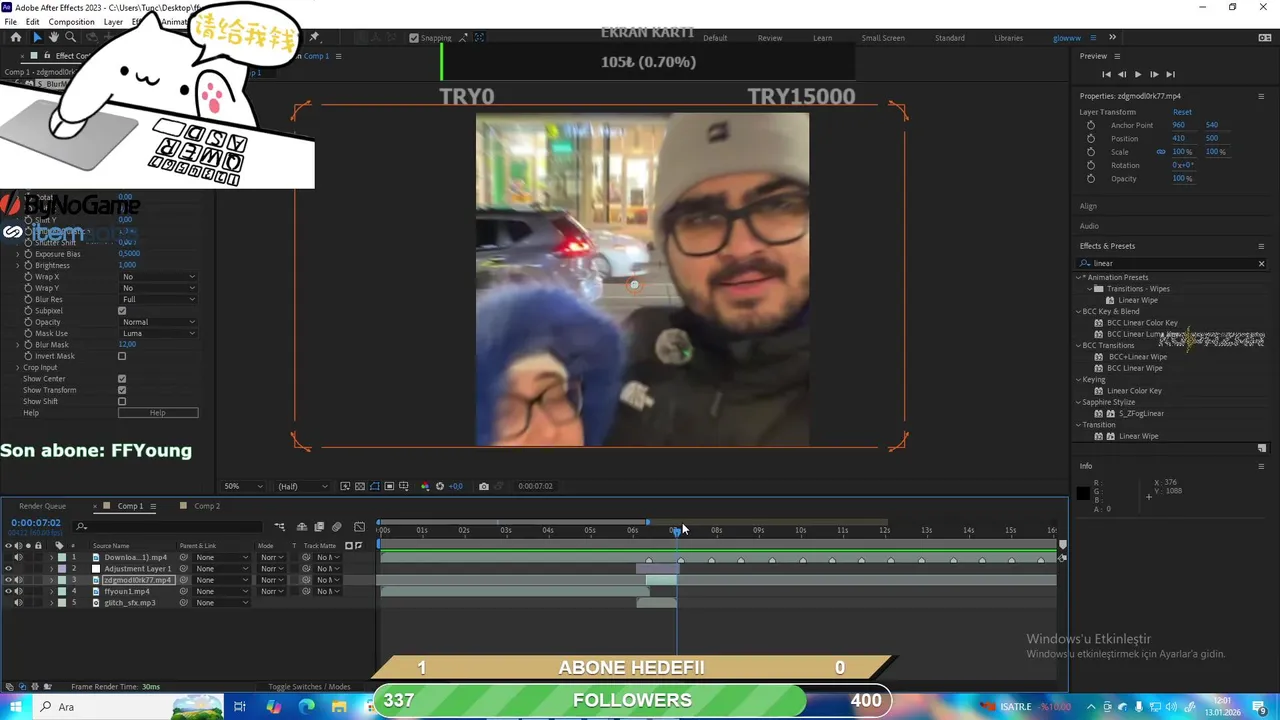
Task: Toggle the Show Transform checkbox
Action: 122,390
